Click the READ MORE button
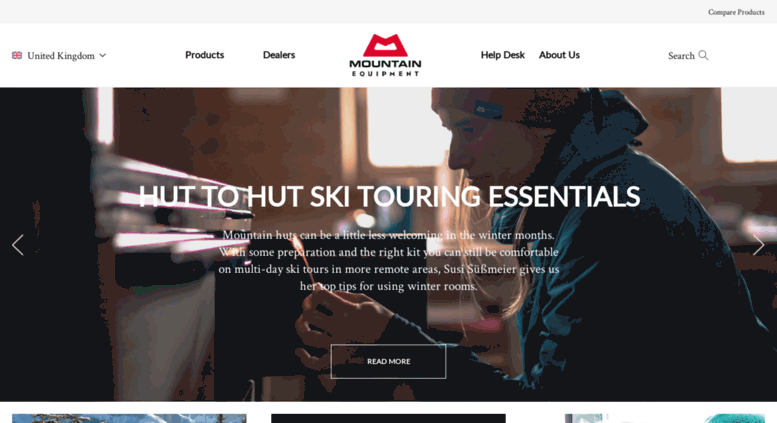This screenshot has height=423, width=777. point(388,362)
